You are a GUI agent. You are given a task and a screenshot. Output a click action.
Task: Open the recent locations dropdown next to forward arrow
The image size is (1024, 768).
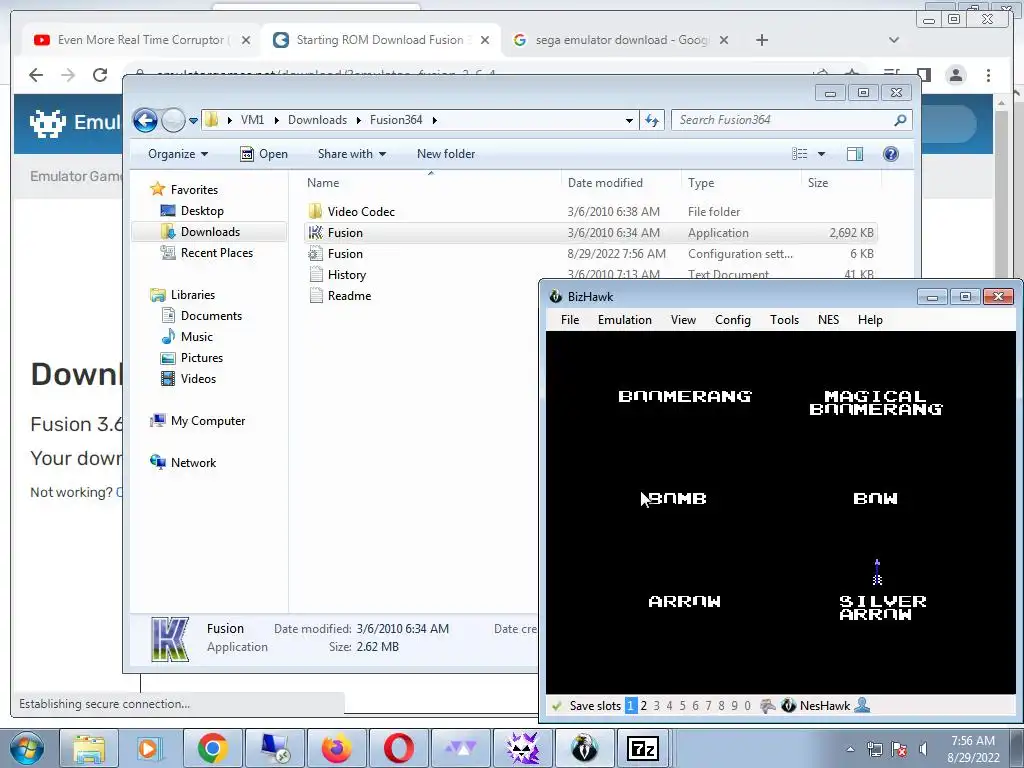[x=193, y=121]
